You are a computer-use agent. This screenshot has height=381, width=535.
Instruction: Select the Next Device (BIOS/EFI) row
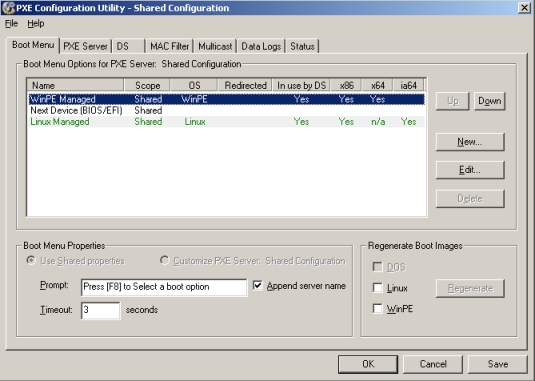pyautogui.click(x=227, y=111)
